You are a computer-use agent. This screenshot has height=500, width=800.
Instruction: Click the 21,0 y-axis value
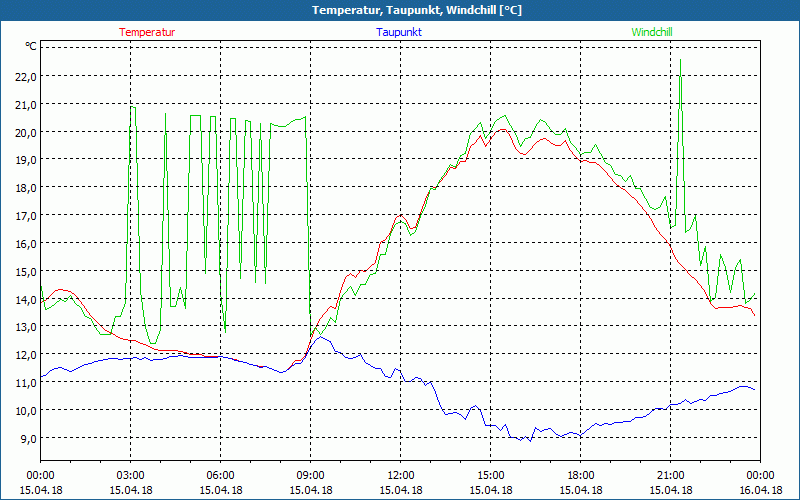pyautogui.click(x=27, y=105)
